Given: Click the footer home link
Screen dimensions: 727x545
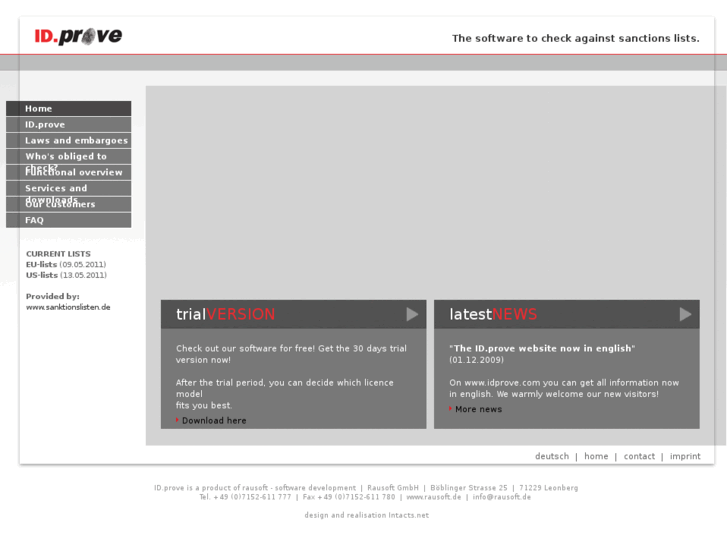Looking at the screenshot, I should pyautogui.click(x=596, y=456).
